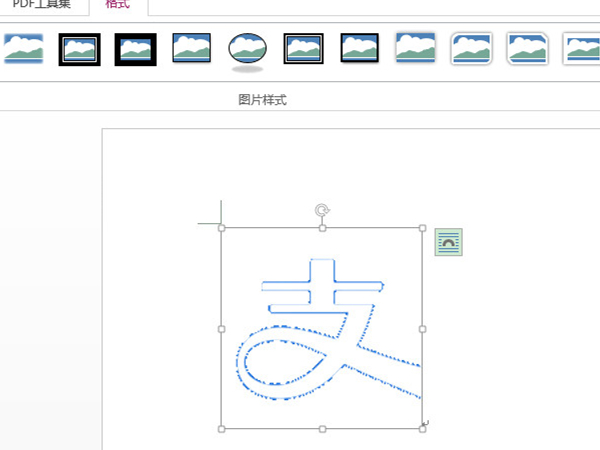Click the 图片样式 group label
The image size is (600, 450).
[262, 100]
